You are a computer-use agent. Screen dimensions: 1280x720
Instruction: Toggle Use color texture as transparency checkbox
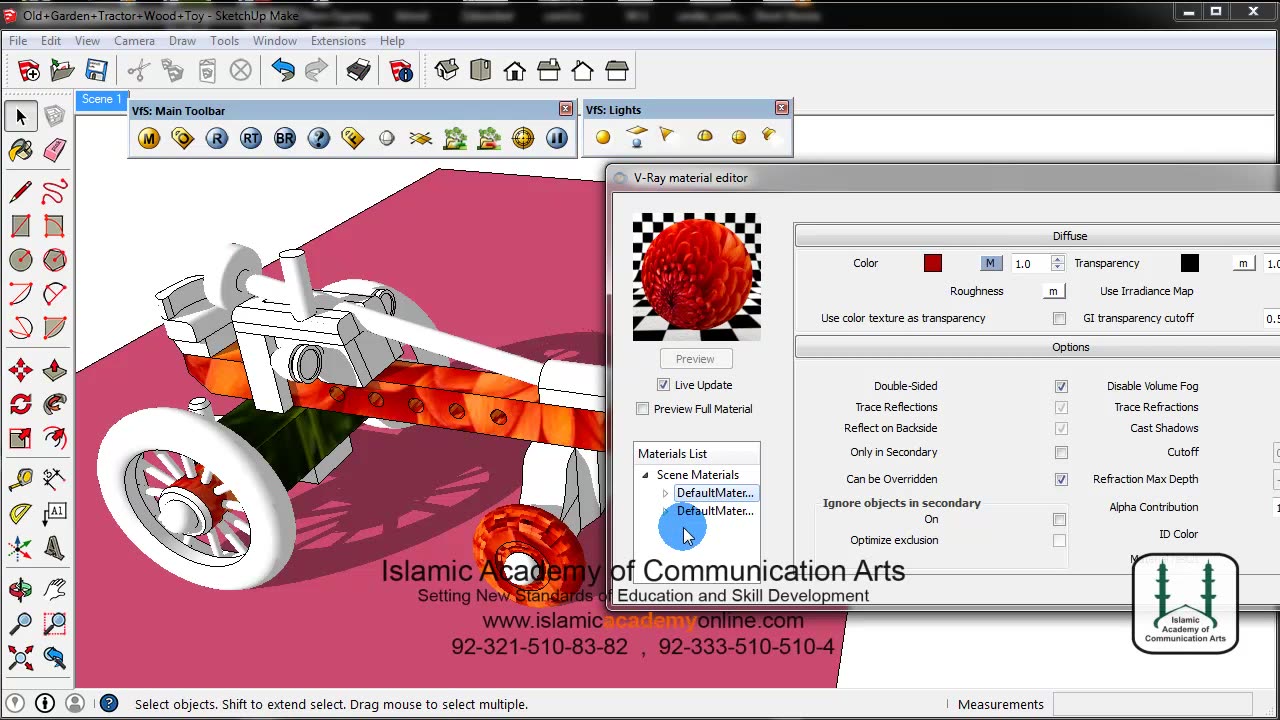1060,319
